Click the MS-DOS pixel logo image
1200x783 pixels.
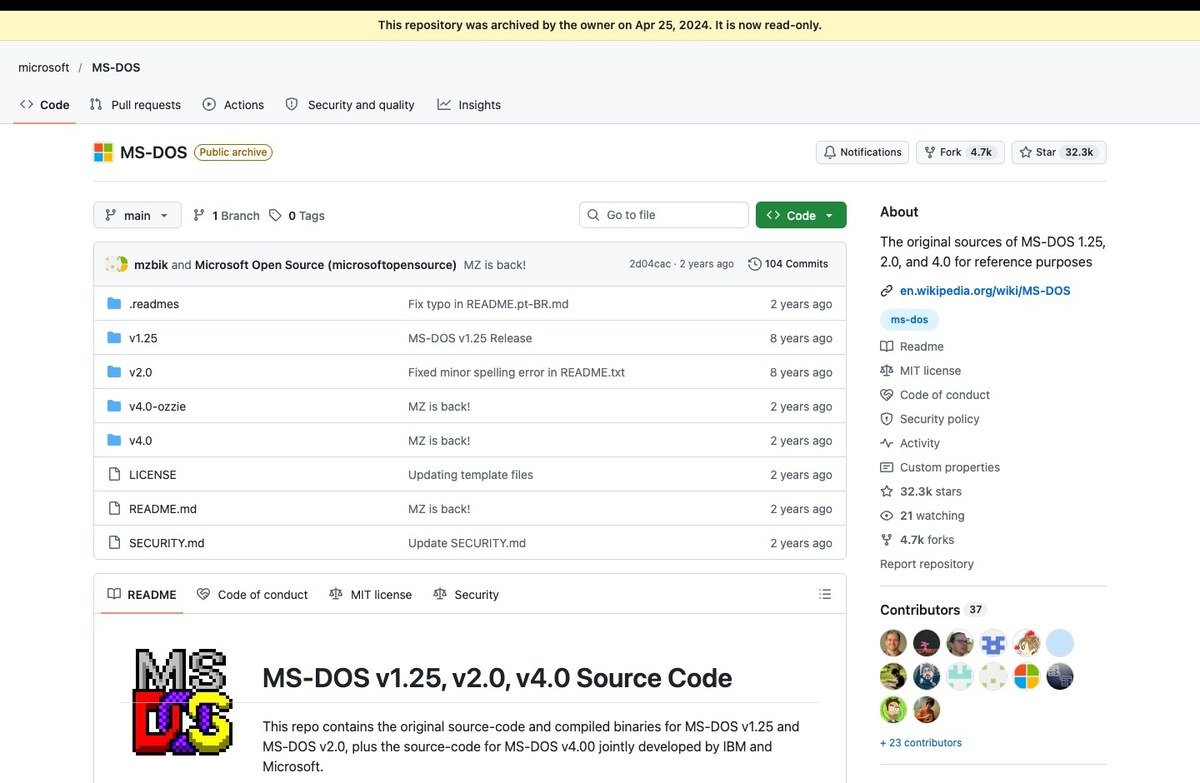click(183, 701)
